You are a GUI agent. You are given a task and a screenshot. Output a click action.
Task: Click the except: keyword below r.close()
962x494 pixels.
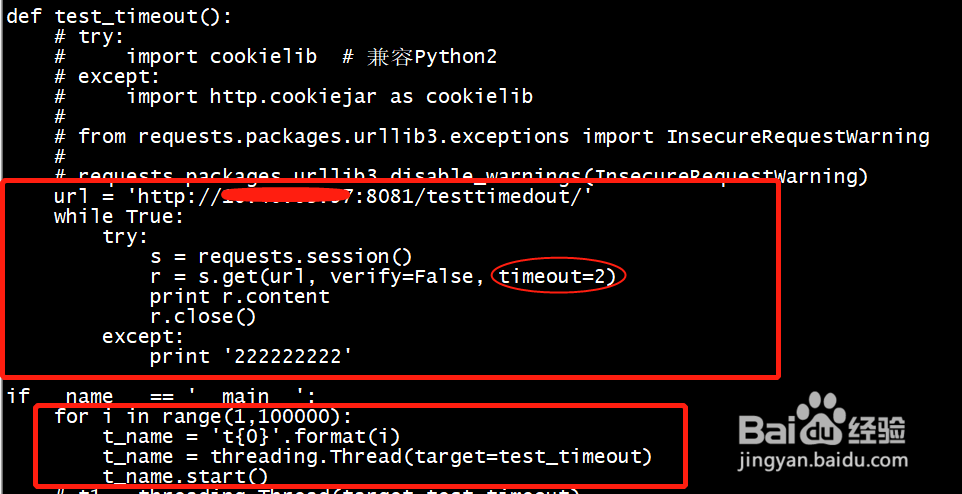click(x=144, y=336)
